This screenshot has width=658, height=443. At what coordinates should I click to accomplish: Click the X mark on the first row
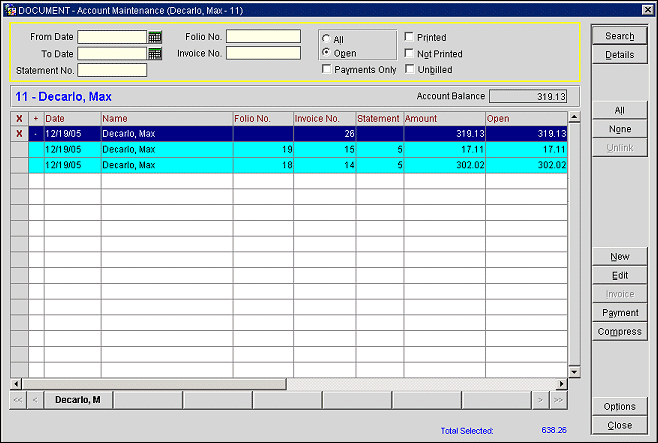click(19, 133)
